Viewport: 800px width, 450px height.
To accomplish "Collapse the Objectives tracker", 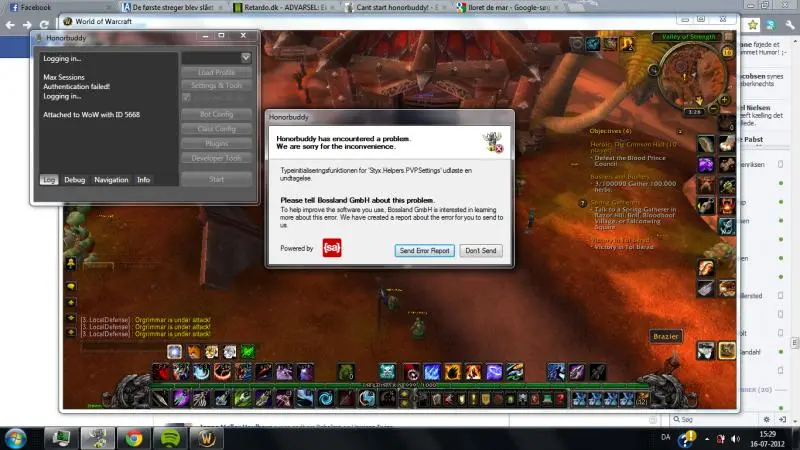I will [x=680, y=131].
